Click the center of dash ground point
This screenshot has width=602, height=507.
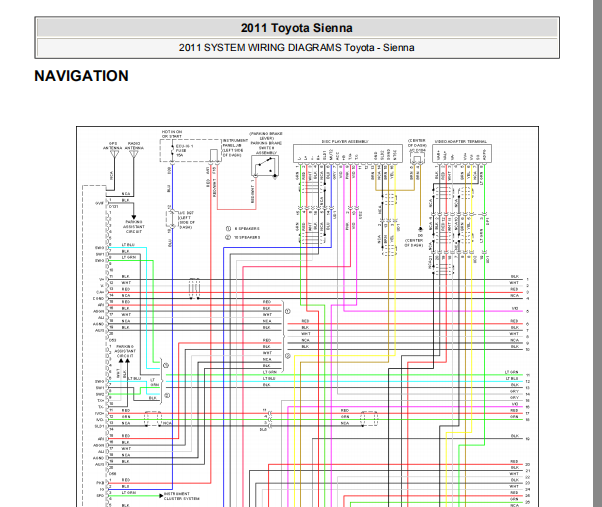420,229
